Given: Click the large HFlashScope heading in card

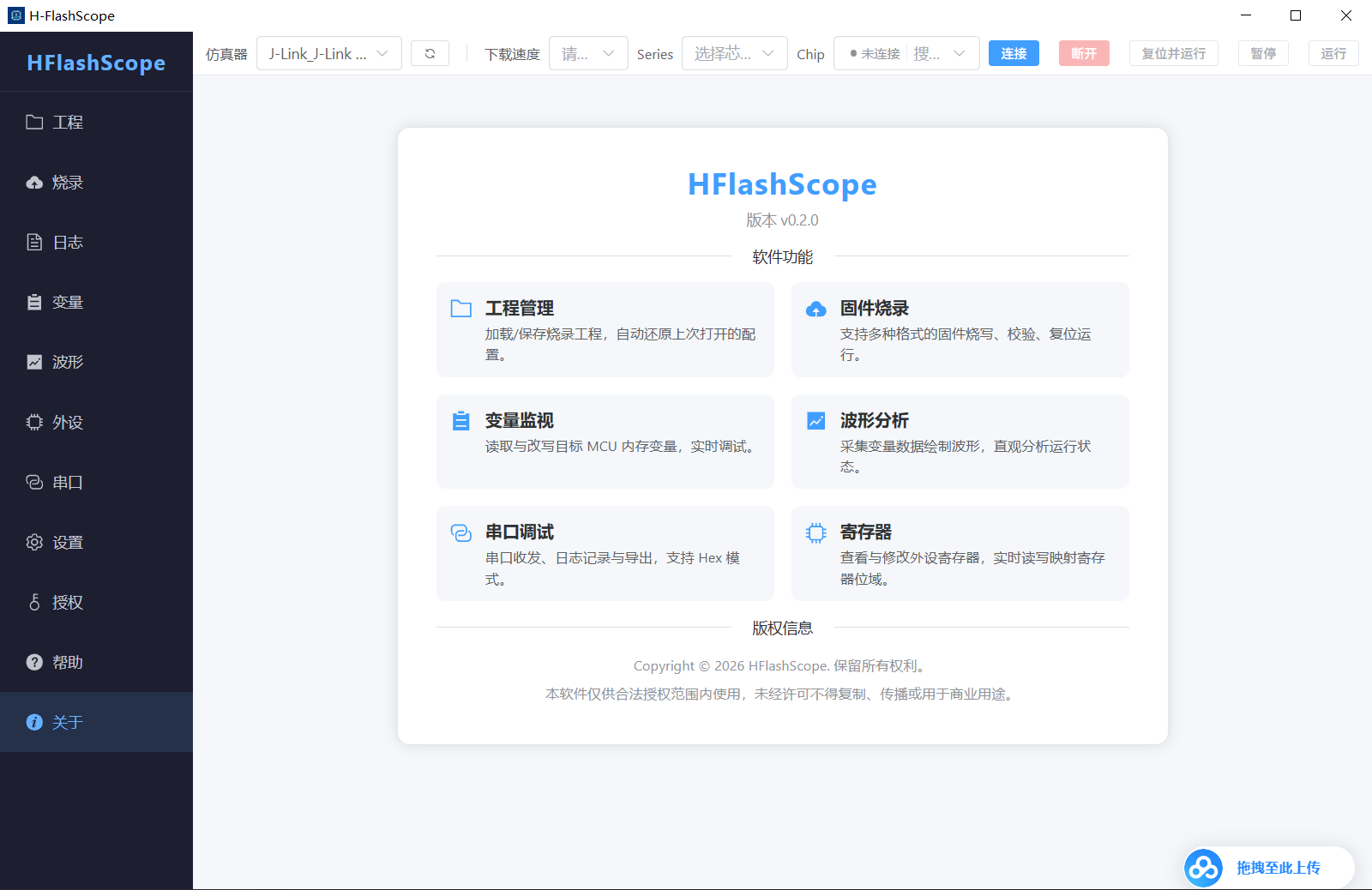Looking at the screenshot, I should tap(782, 184).
